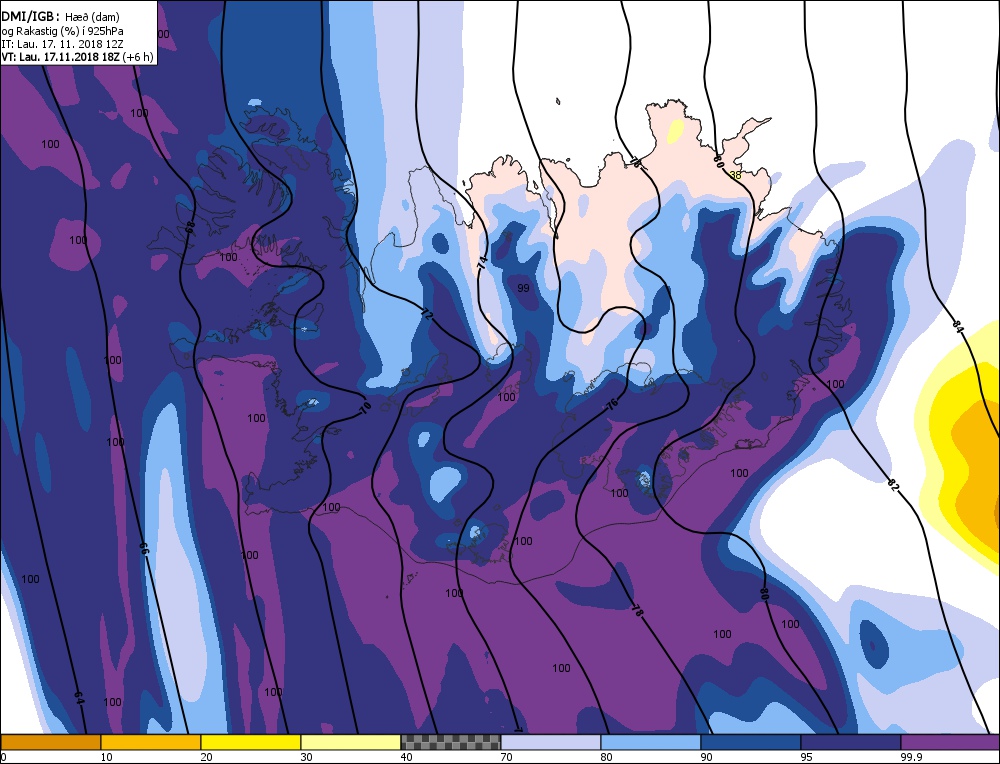1000x764 pixels.
Task: Click the legend scale number '10'
Action: (x=106, y=757)
